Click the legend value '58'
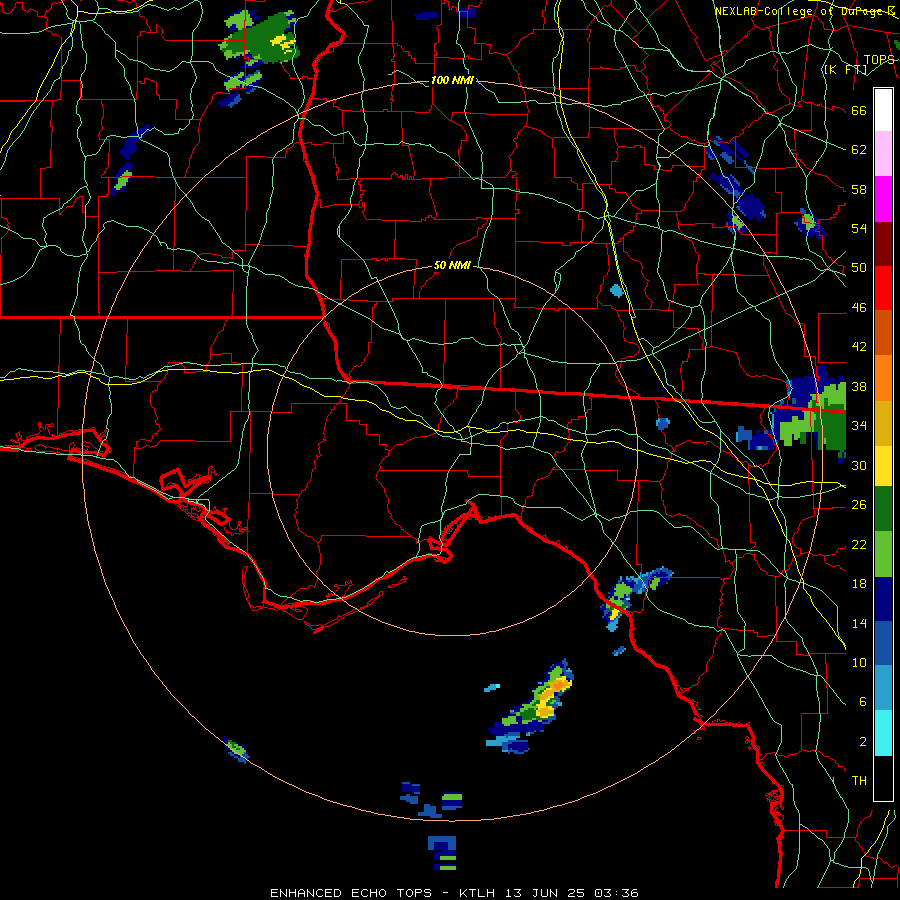The height and width of the screenshot is (900, 900). point(859,189)
